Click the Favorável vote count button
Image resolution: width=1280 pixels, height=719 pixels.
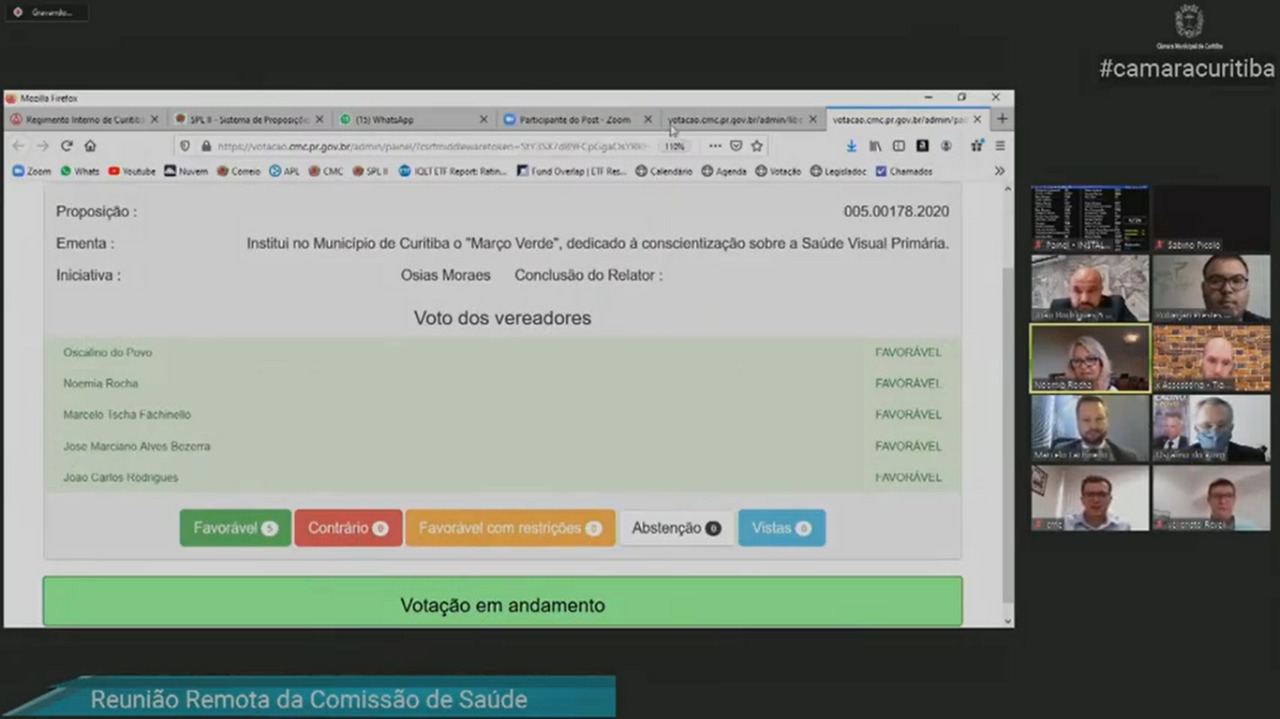pos(235,528)
